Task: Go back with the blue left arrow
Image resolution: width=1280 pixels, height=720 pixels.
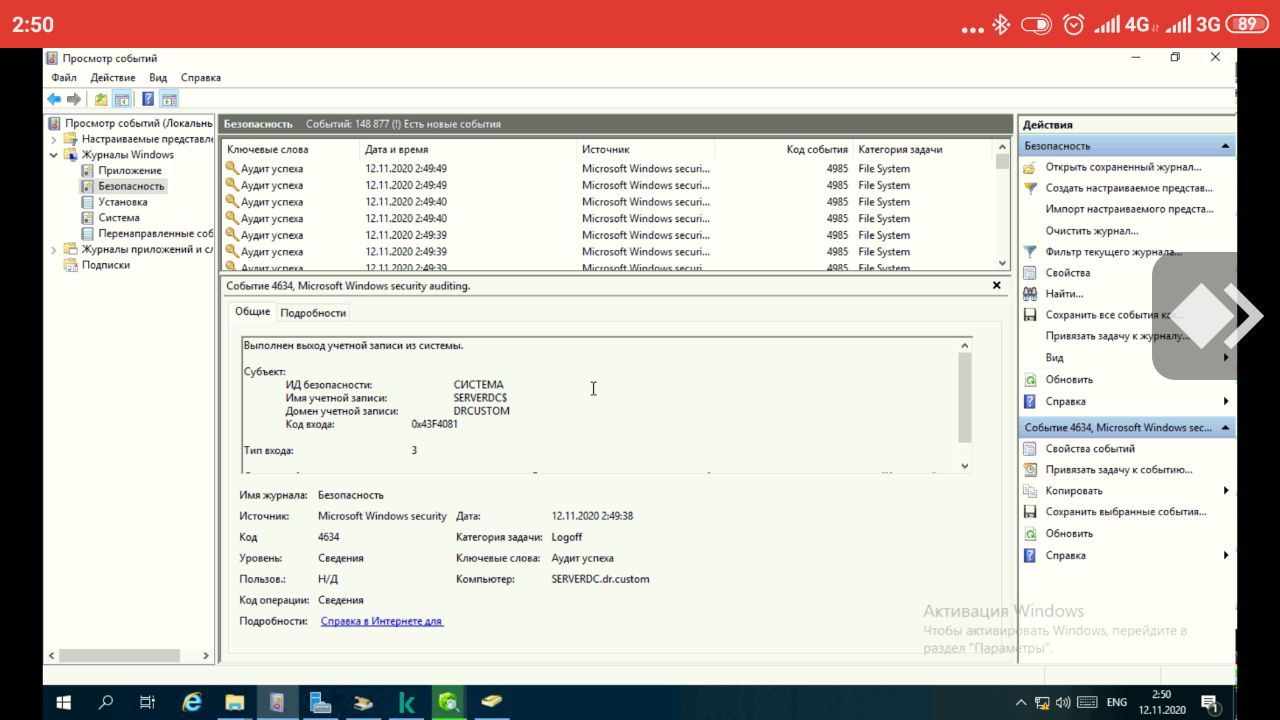Action: pyautogui.click(x=54, y=99)
